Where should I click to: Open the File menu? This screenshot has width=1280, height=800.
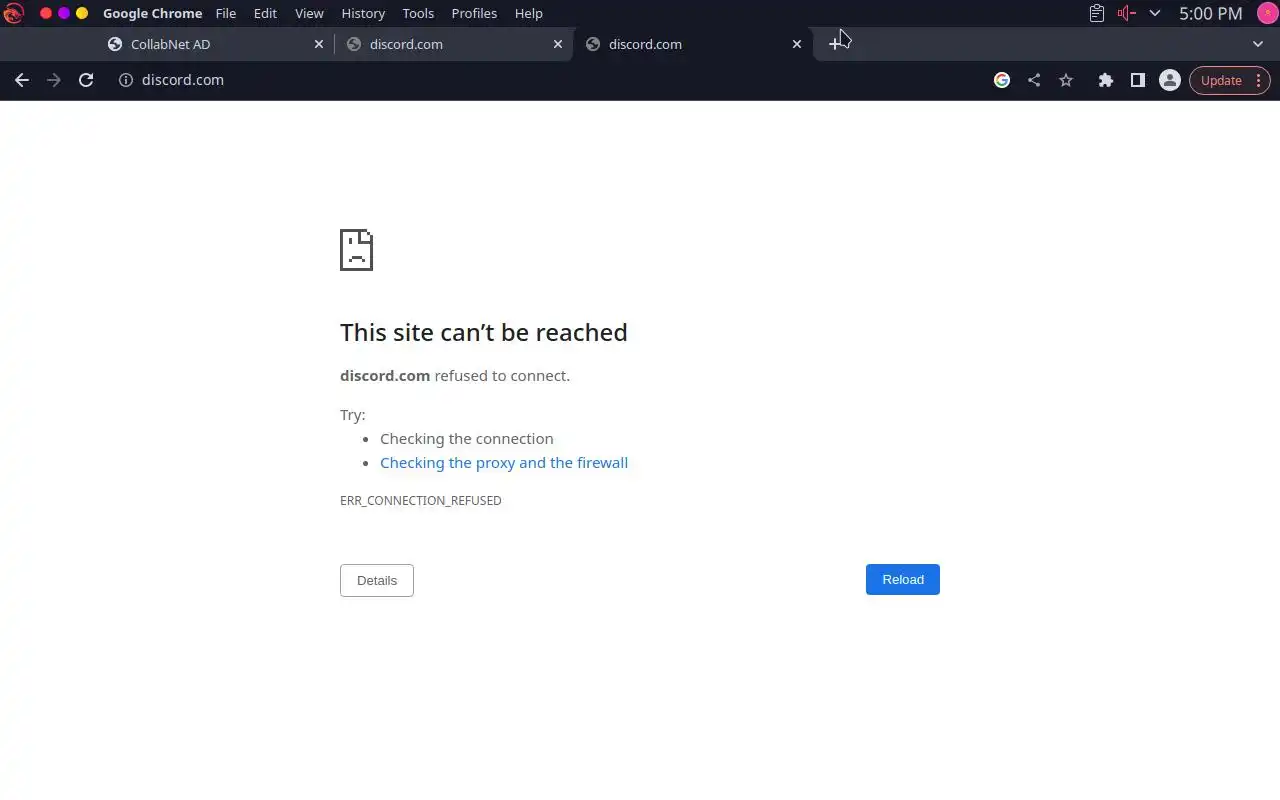coord(226,13)
